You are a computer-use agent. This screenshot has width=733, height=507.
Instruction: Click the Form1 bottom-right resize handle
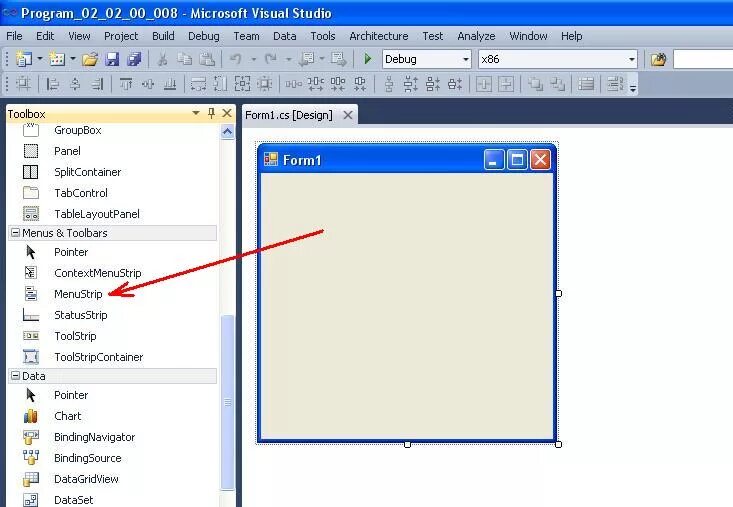pyautogui.click(x=558, y=444)
